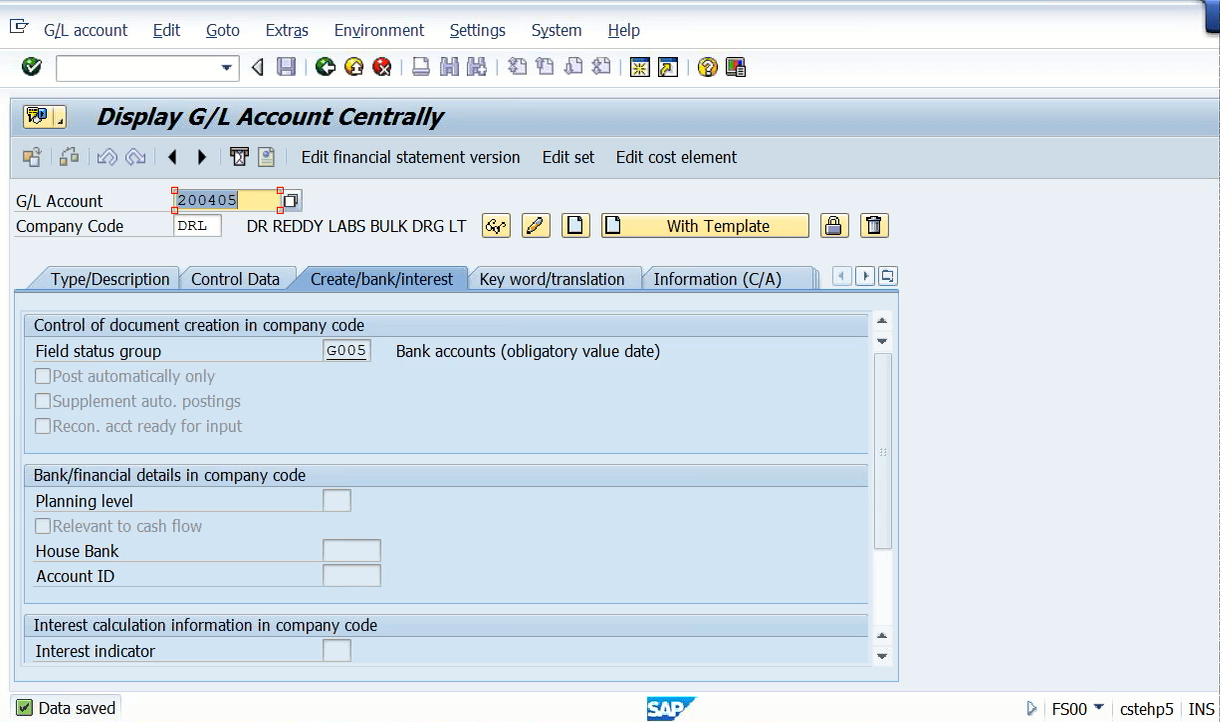Click the Time-Dependent Attributes icon
Image resolution: width=1220 pixels, height=722 pixels.
(x=238, y=157)
